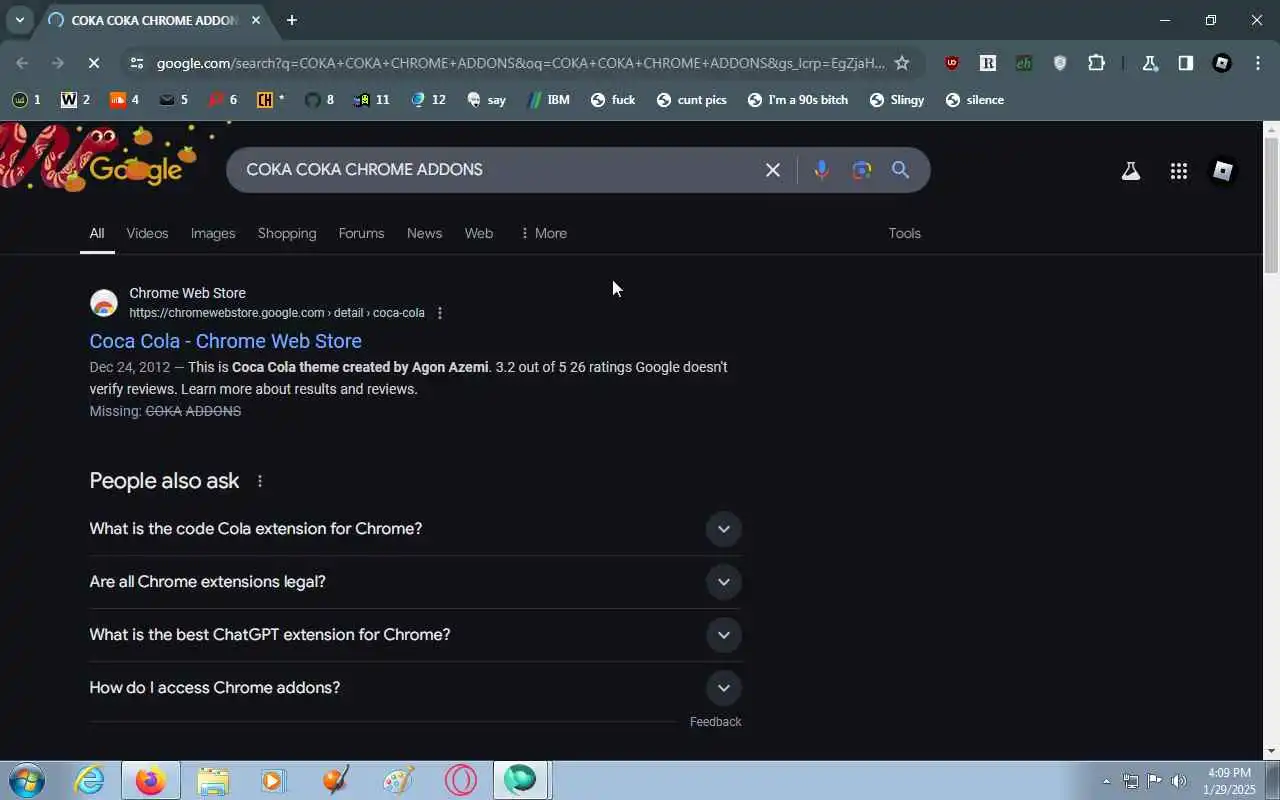Start a voice search with microphone
Viewport: 1280px width, 800px height.
pyautogui.click(x=821, y=170)
